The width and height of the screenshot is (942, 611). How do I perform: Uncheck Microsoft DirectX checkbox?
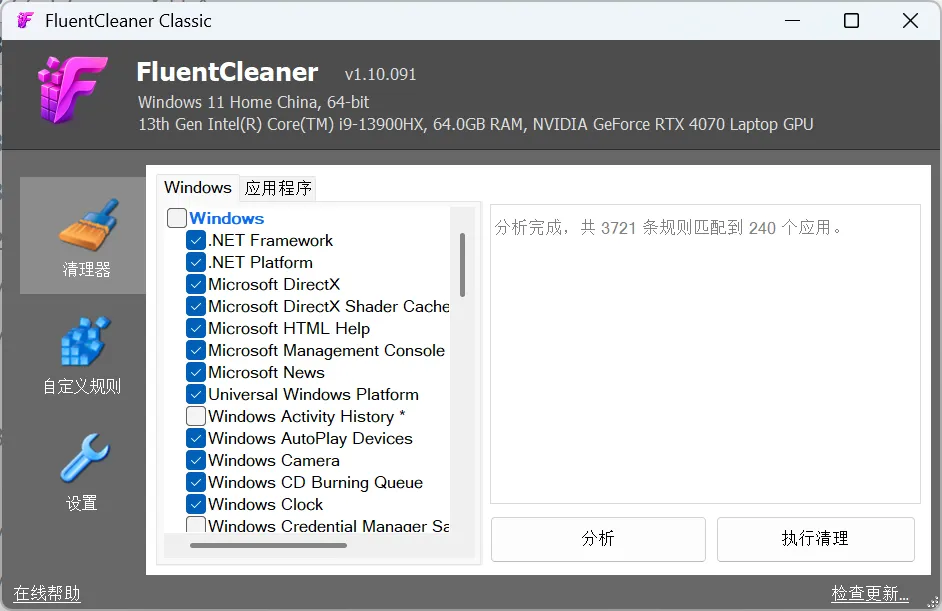coord(196,284)
